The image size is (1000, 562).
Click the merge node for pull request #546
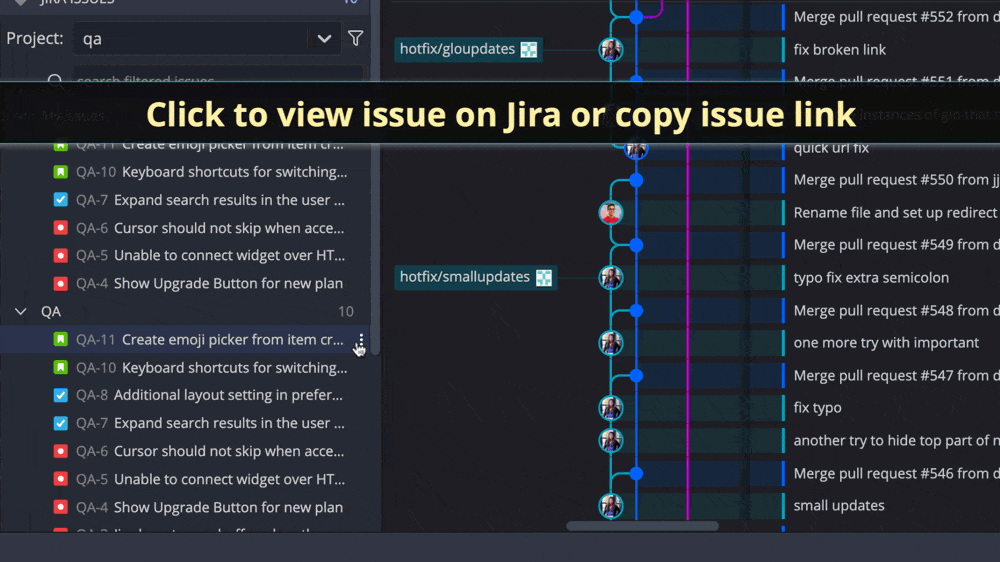636,473
